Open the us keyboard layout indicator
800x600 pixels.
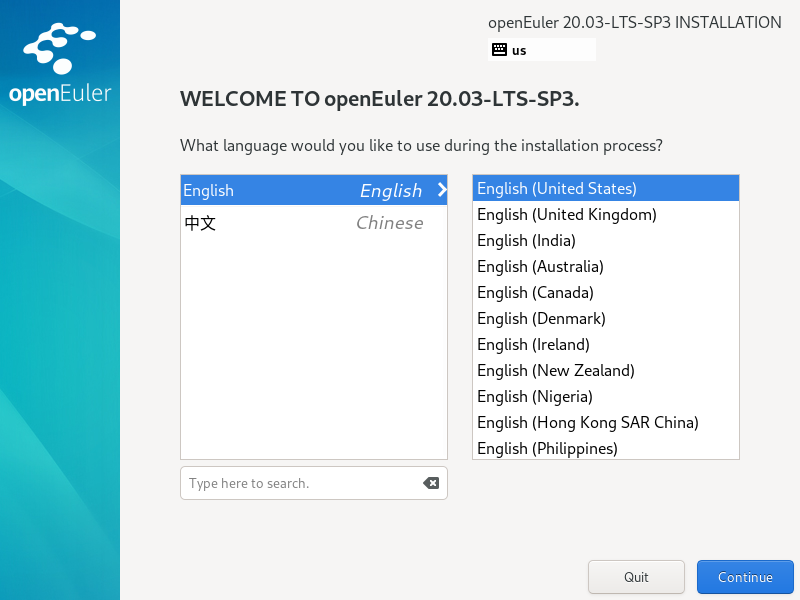[x=542, y=49]
